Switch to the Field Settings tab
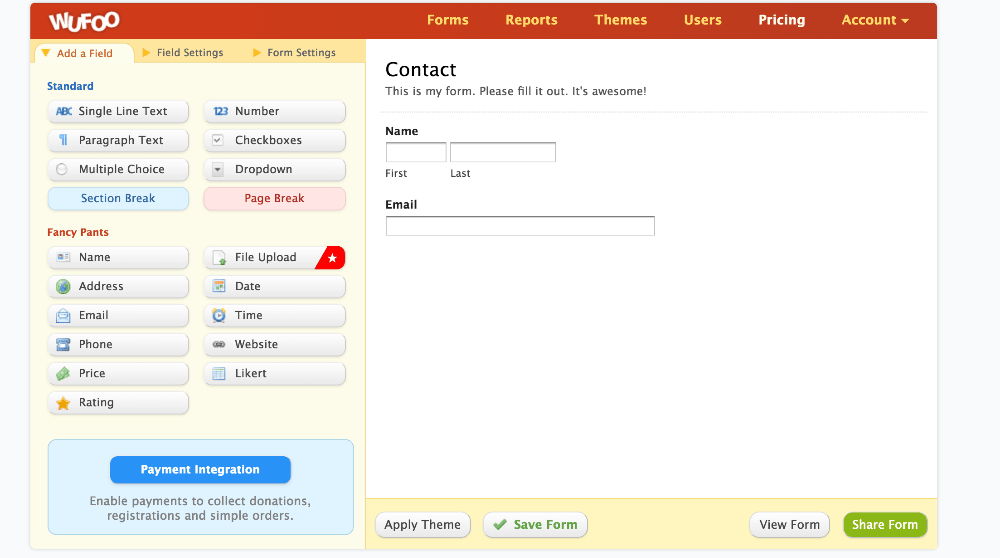Image resolution: width=1000 pixels, height=558 pixels. pyautogui.click(x=183, y=52)
